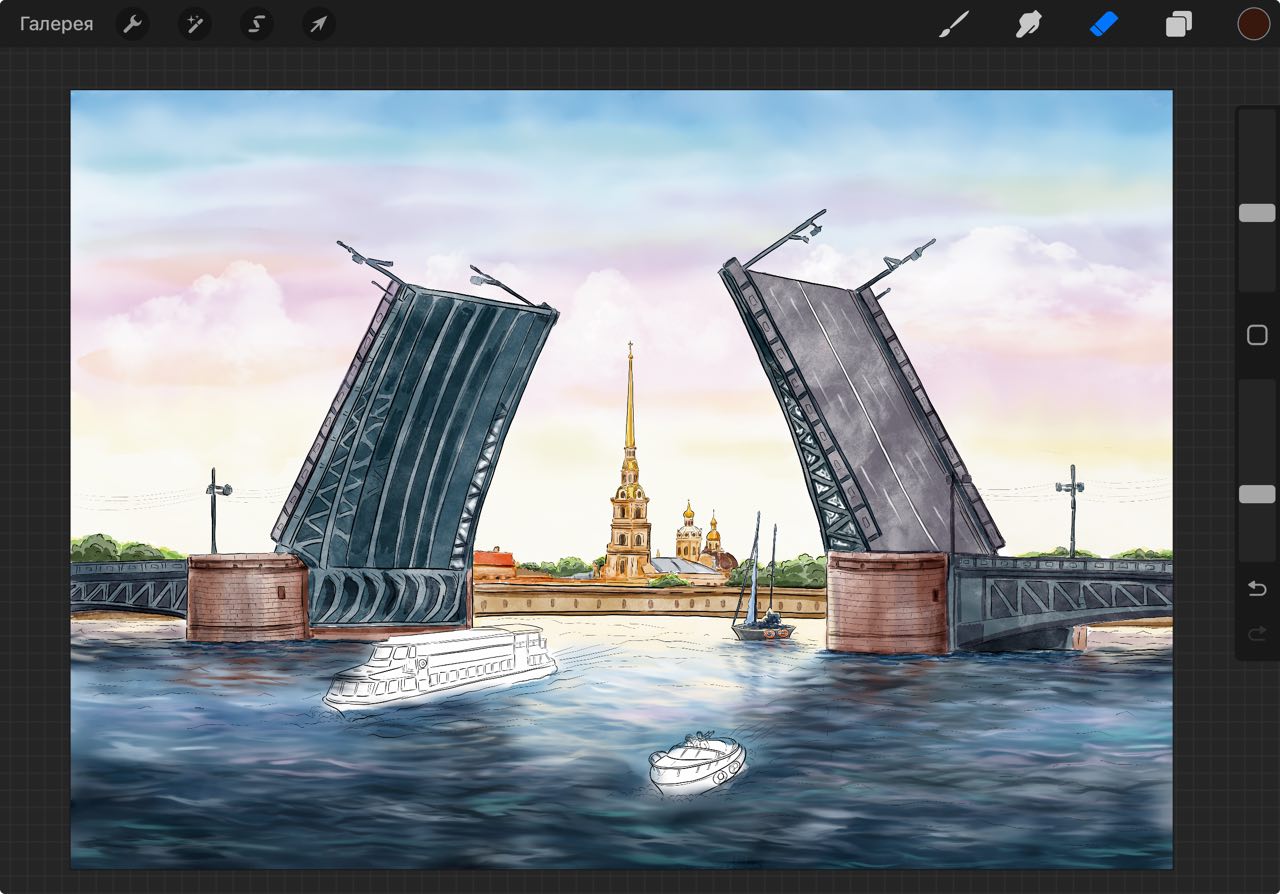Select the Smudge tool
The width and height of the screenshot is (1280, 894).
point(1028,24)
